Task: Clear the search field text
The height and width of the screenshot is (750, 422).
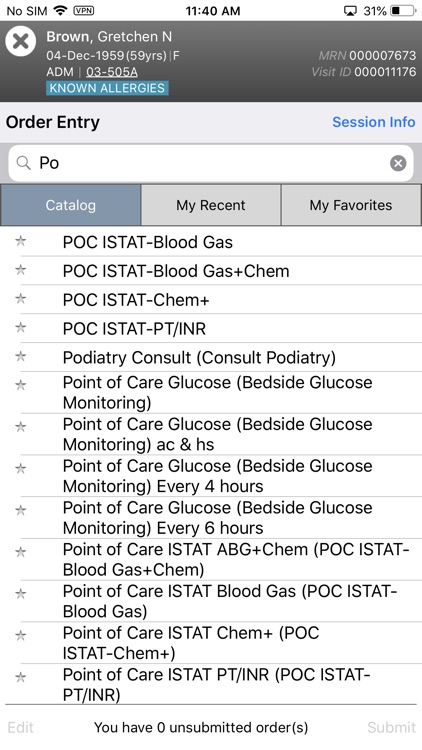Action: coord(398,163)
